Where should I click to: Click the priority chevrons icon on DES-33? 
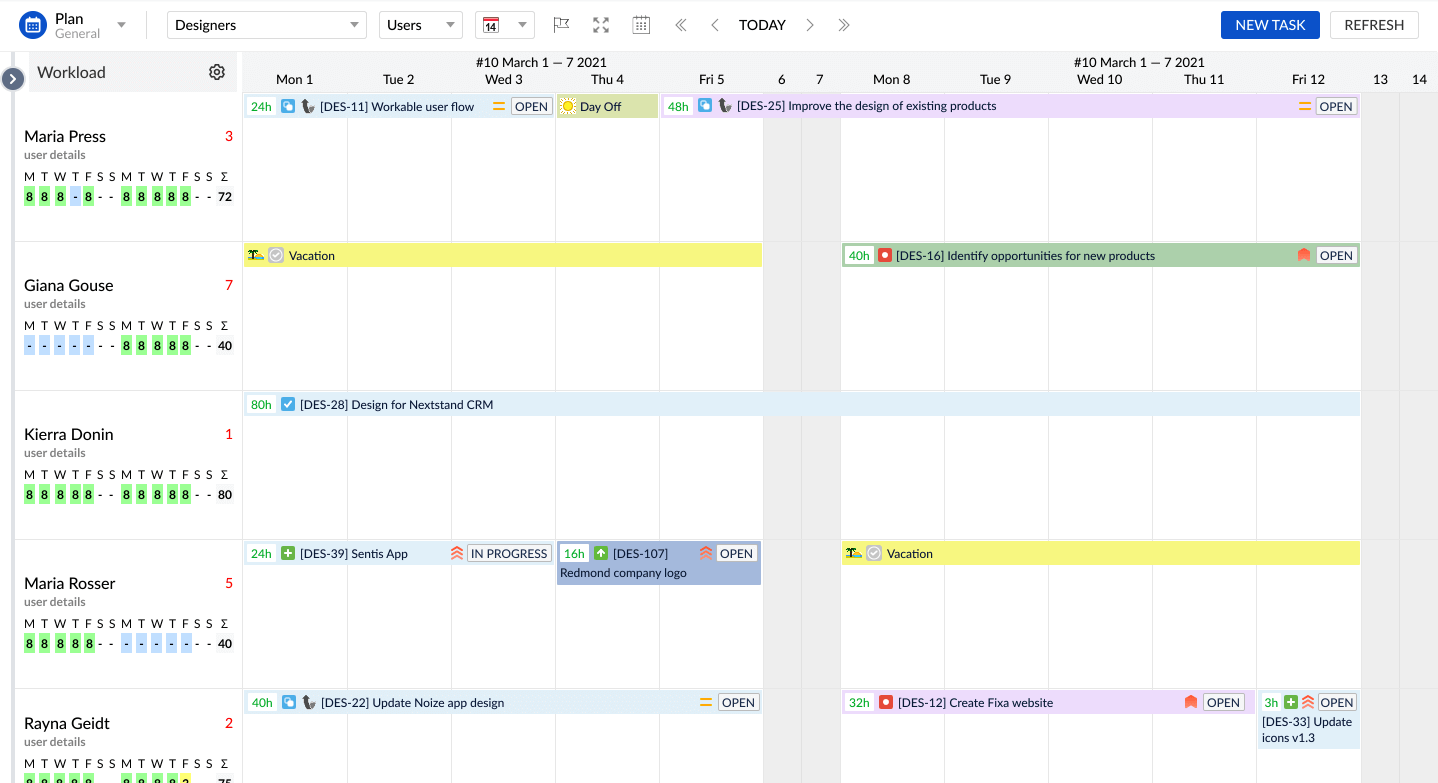pos(1307,701)
